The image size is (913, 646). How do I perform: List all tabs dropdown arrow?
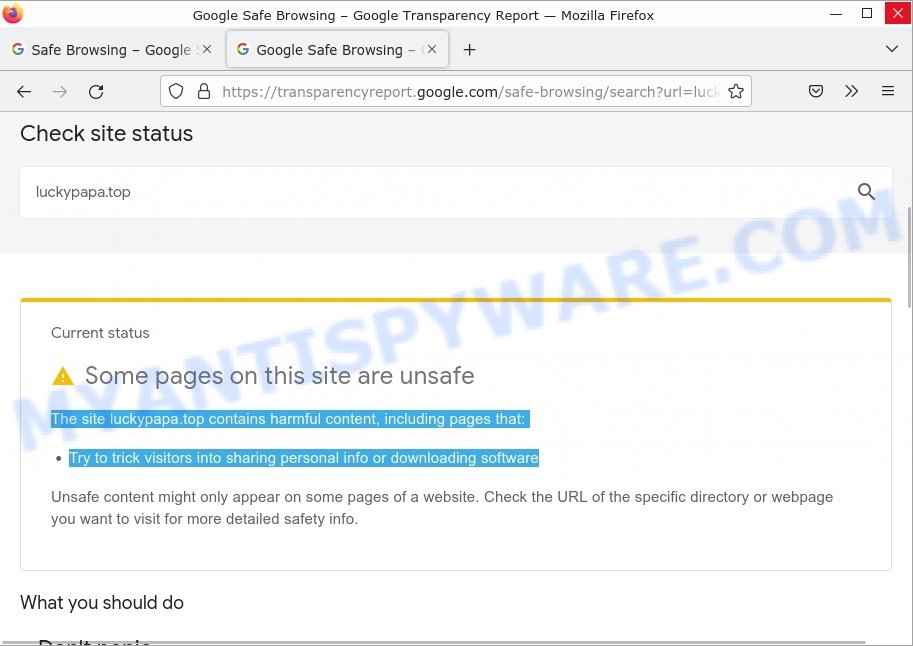891,49
